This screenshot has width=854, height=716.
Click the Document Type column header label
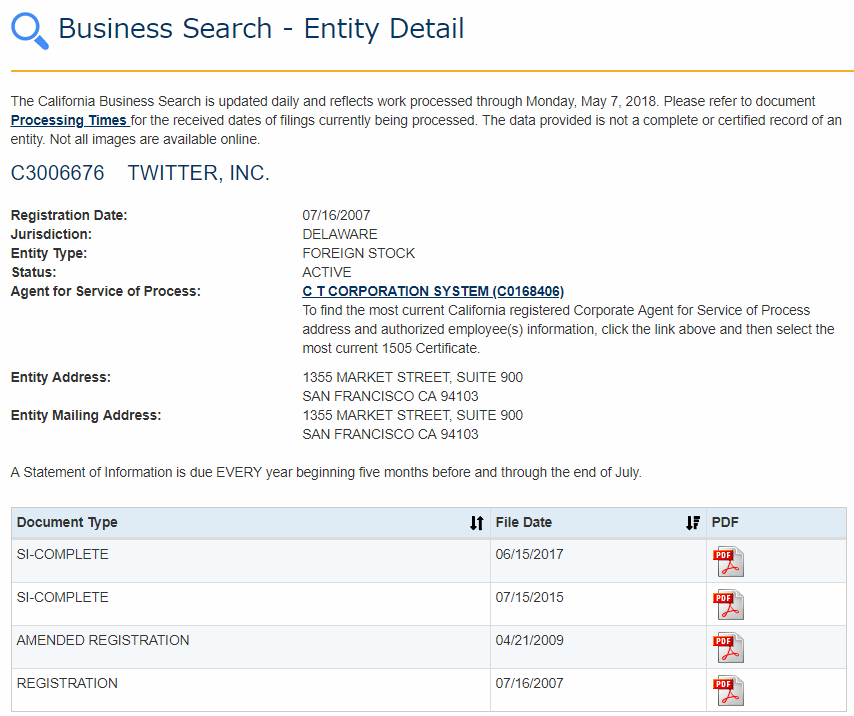point(67,522)
